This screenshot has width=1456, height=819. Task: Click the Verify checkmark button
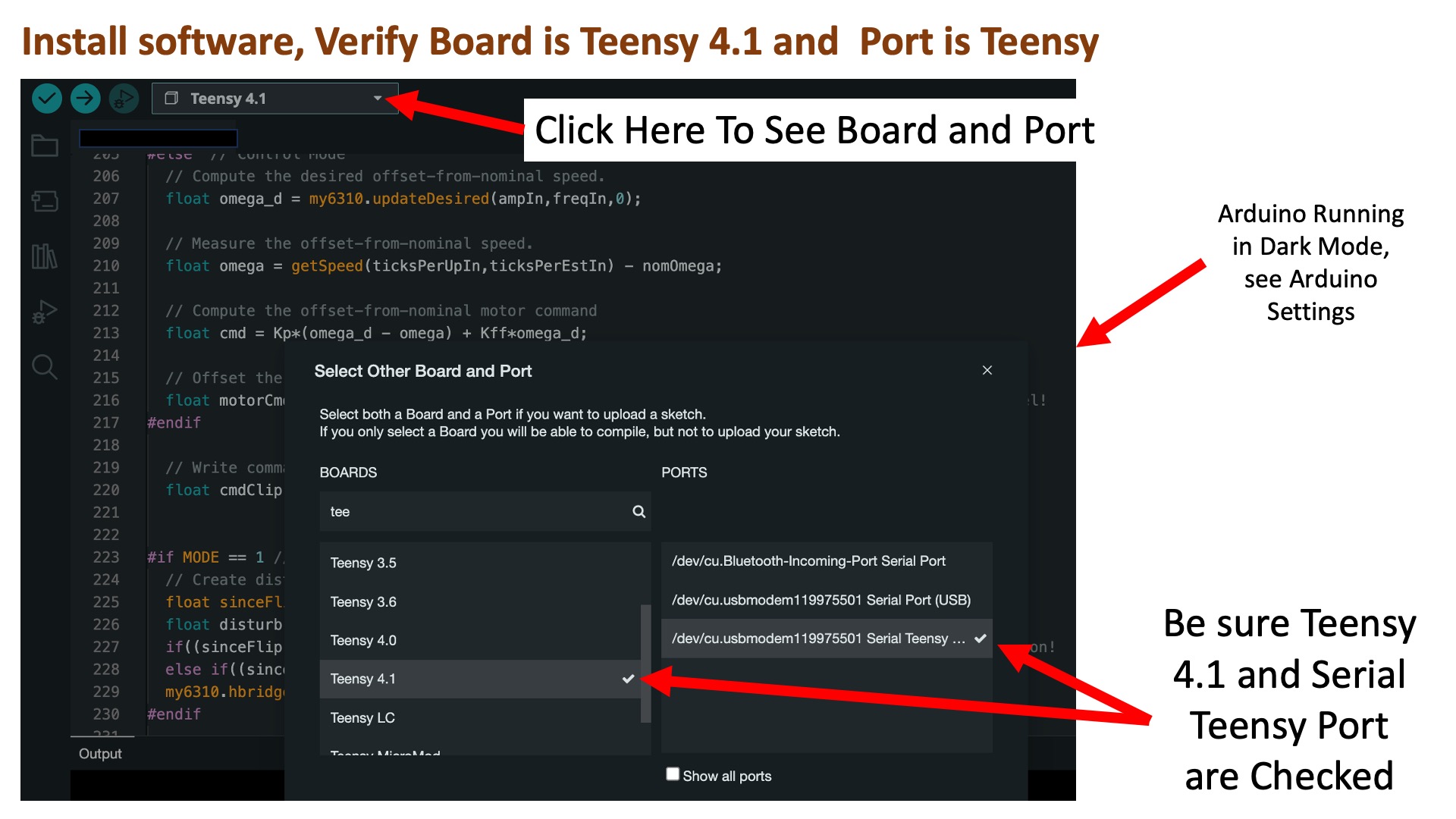(x=47, y=99)
